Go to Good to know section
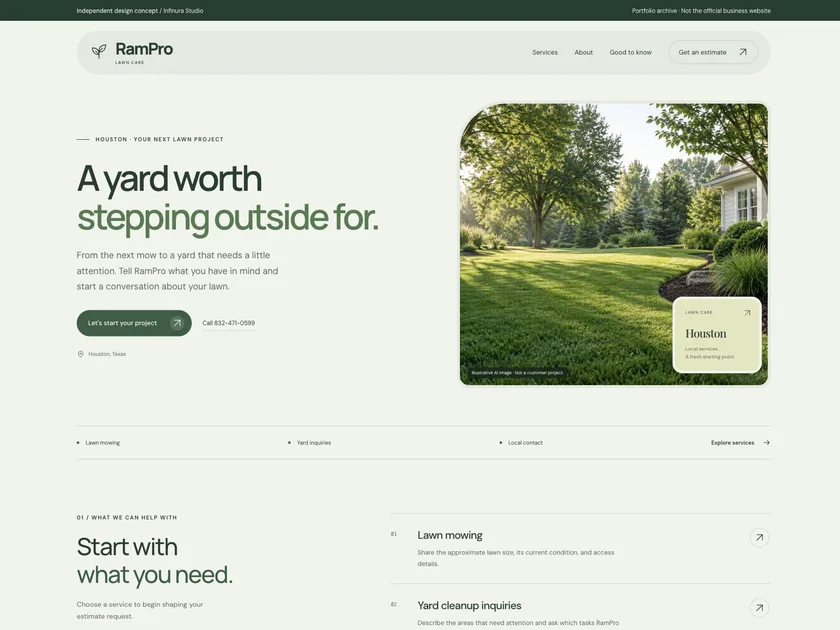840x630 pixels. point(631,52)
